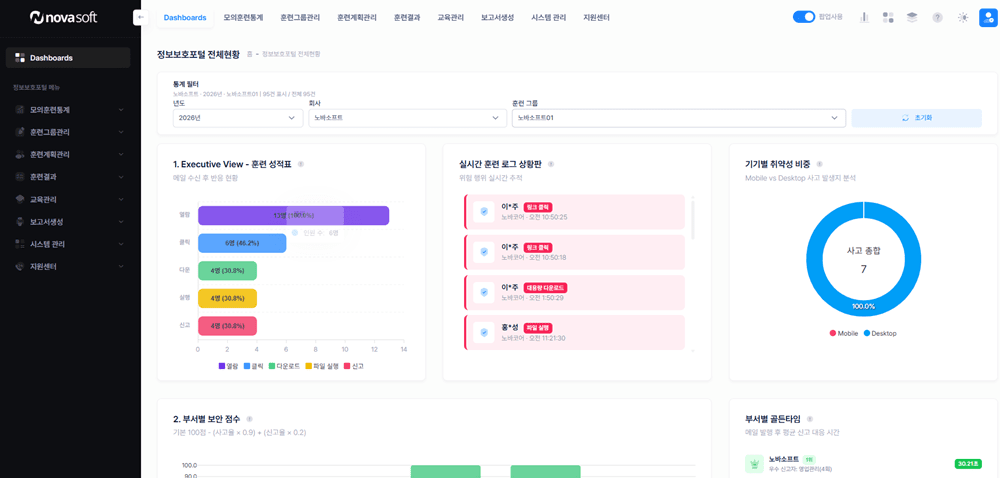Click the info icon beside 실시간 훈련 로그 상황판
1000x478 pixels.
pyautogui.click(x=551, y=164)
